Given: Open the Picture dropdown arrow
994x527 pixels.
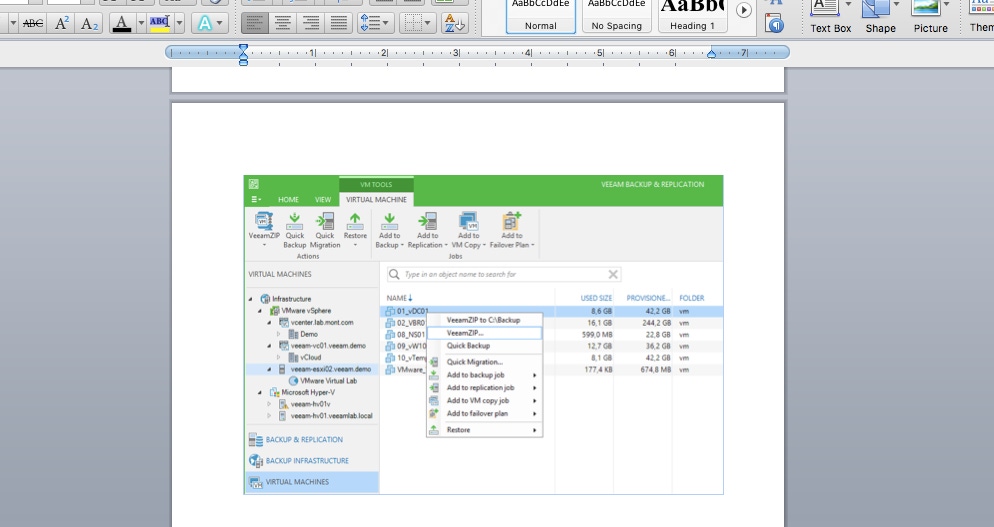Looking at the screenshot, I should pyautogui.click(x=946, y=4).
